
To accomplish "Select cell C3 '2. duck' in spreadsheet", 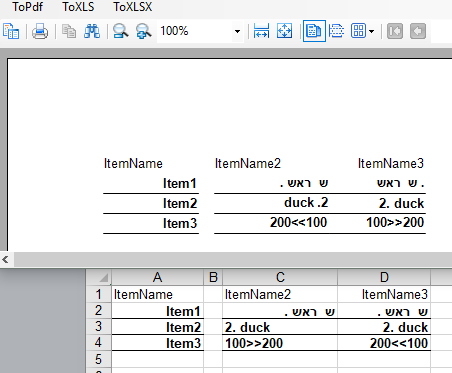I will 280,327.
